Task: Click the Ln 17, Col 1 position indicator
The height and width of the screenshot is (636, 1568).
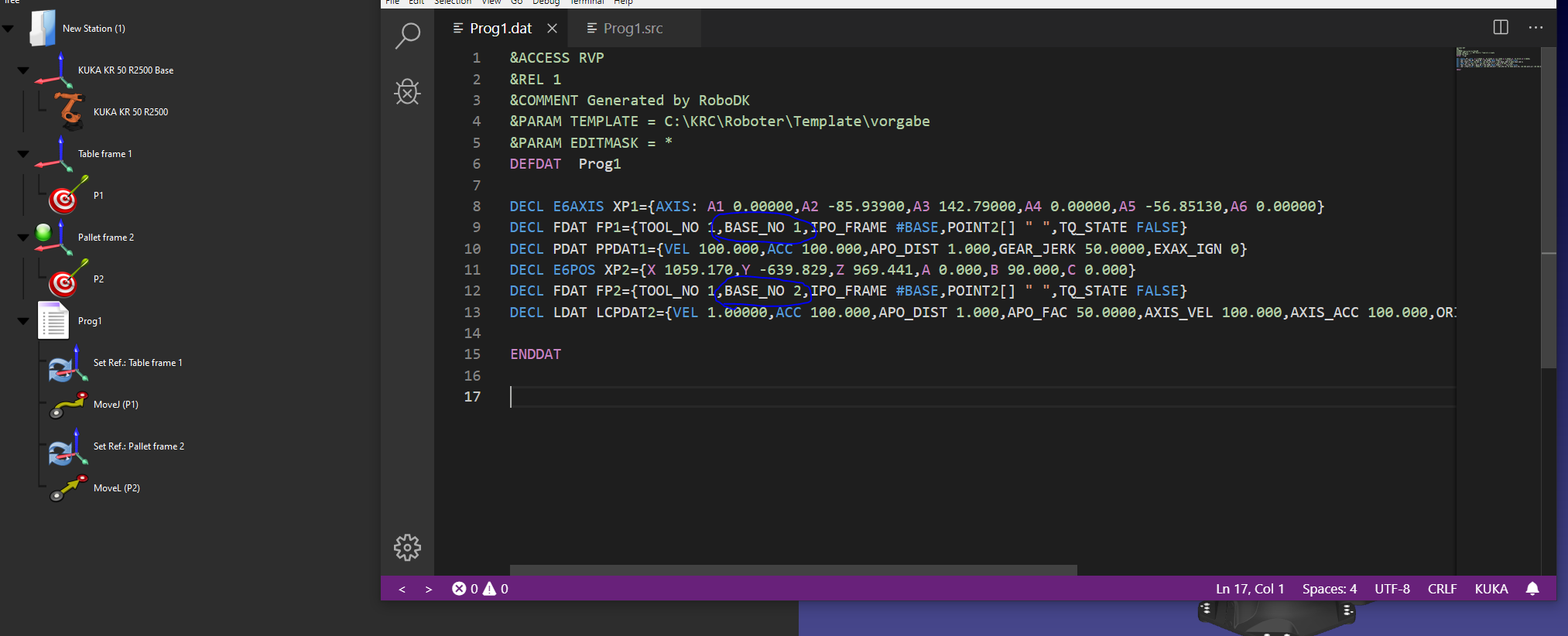Action: click(1249, 589)
